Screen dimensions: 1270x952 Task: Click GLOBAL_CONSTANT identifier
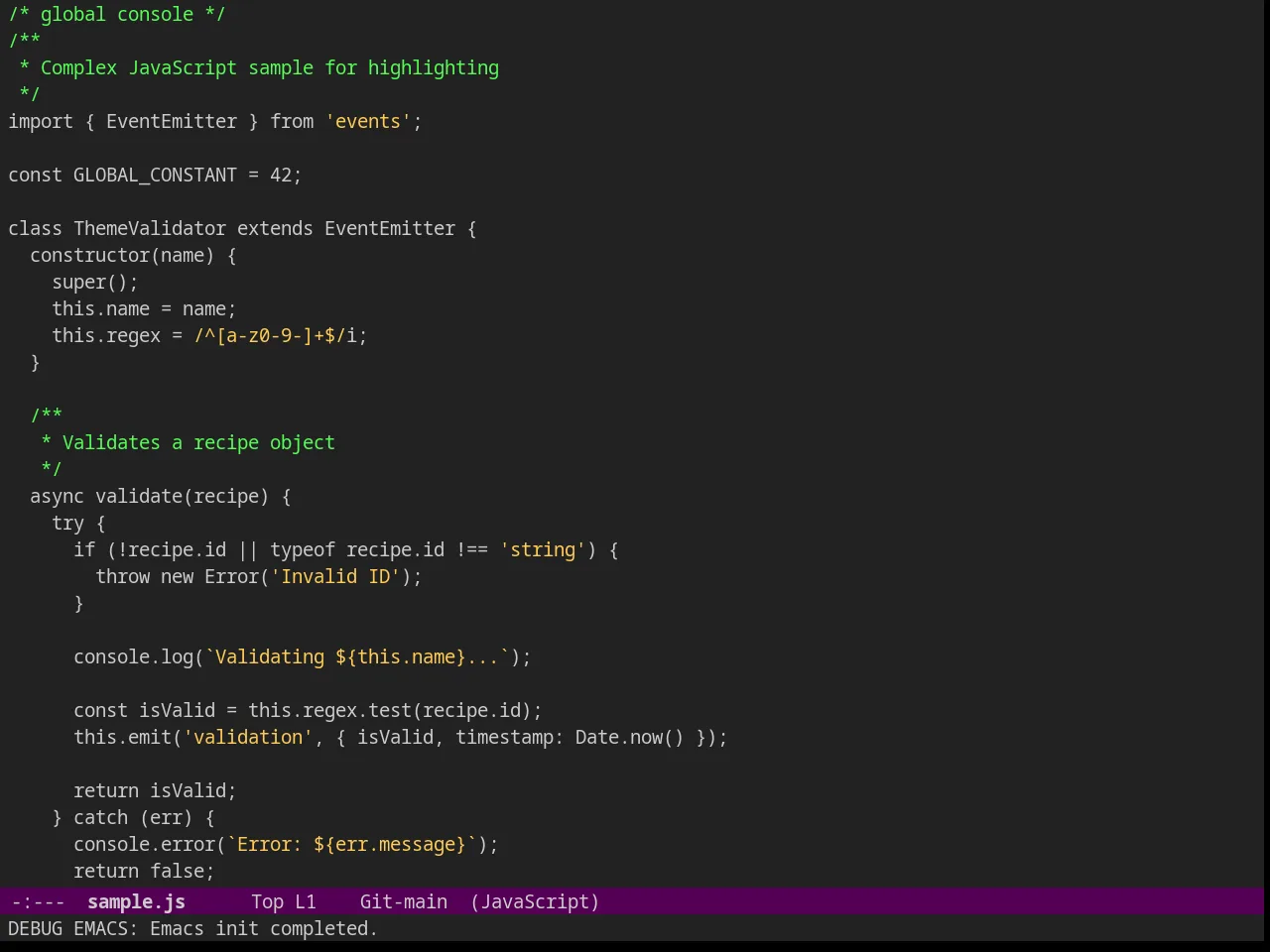pyautogui.click(x=155, y=175)
